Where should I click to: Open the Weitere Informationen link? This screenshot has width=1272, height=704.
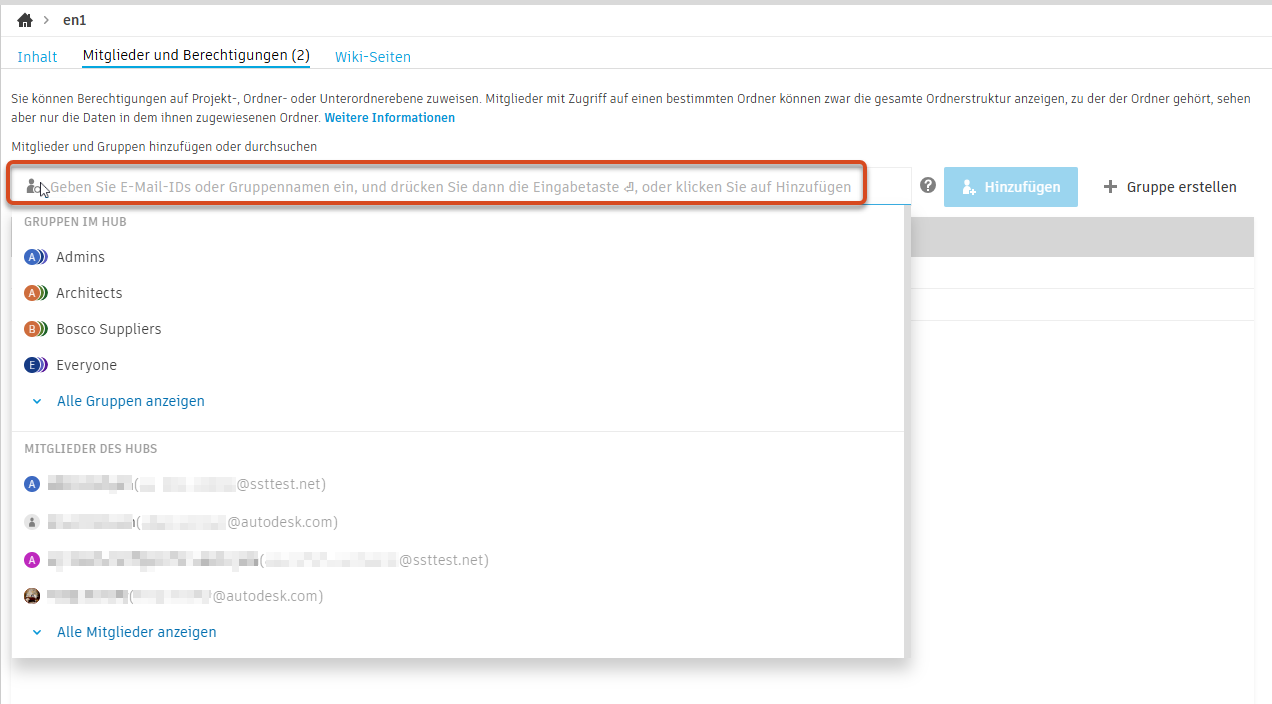(x=390, y=118)
